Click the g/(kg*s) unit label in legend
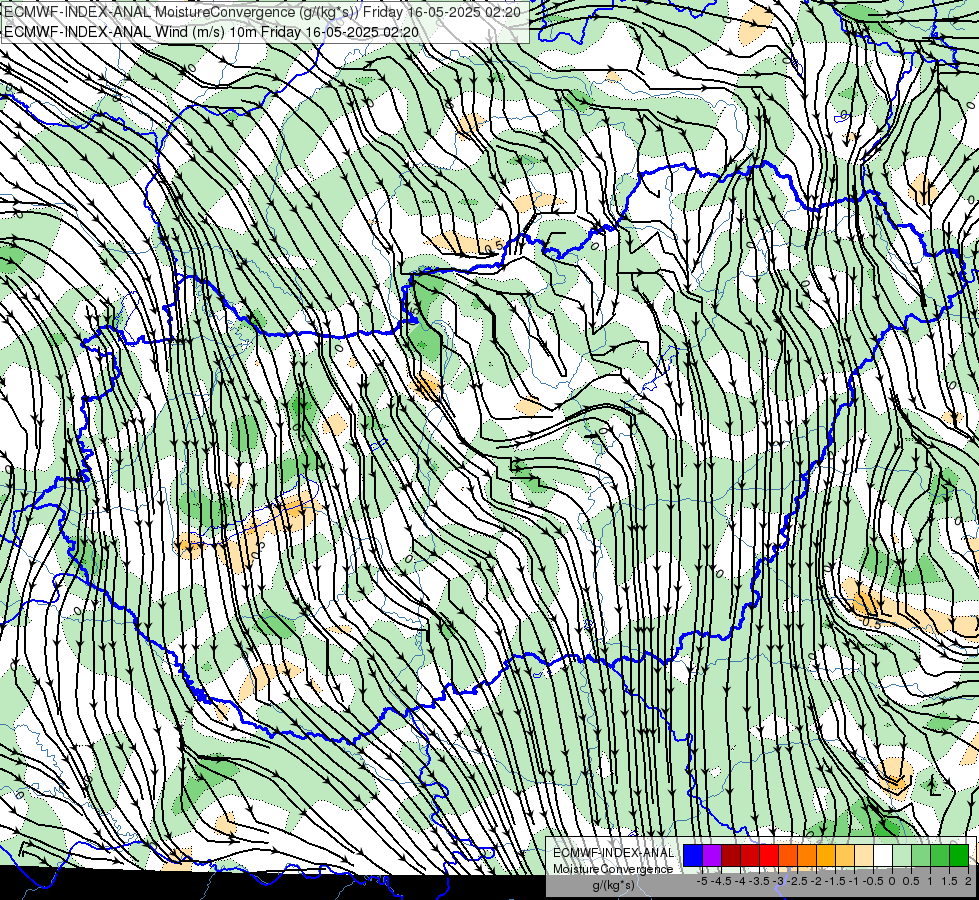The width and height of the screenshot is (979, 900). pyautogui.click(x=613, y=886)
